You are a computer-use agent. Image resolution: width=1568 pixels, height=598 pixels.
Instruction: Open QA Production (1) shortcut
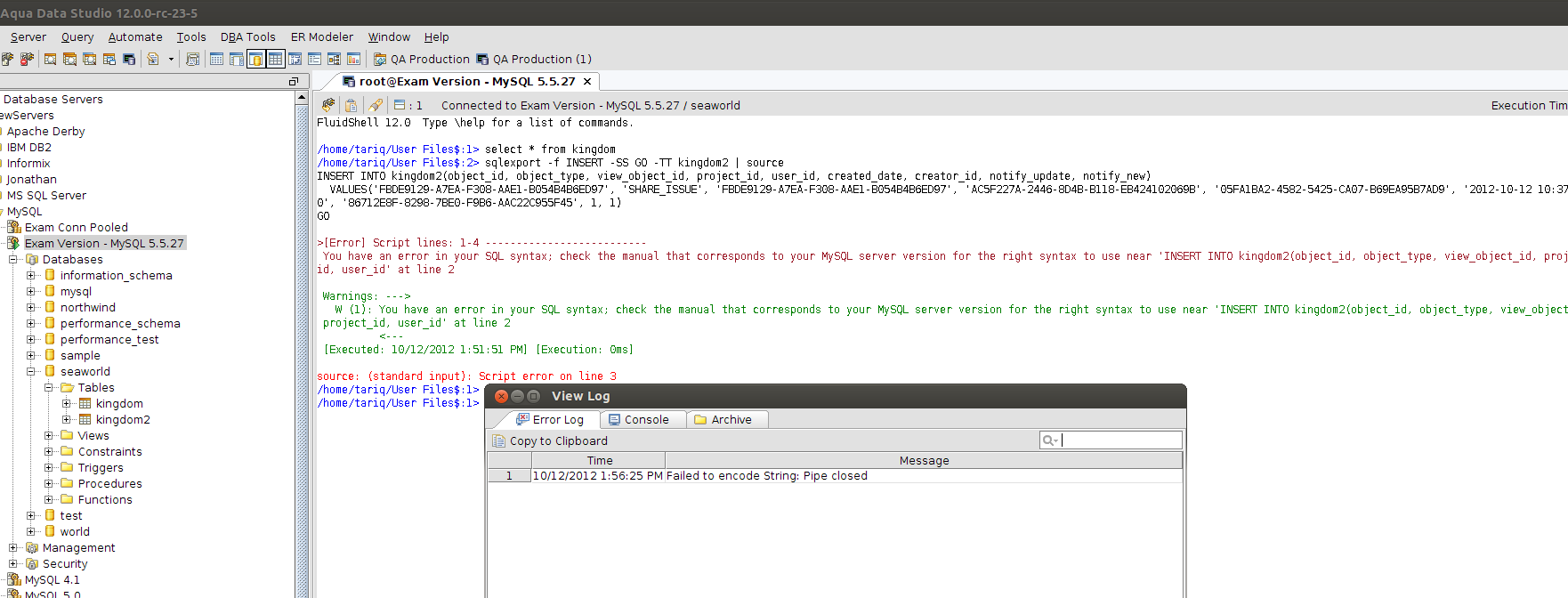[x=533, y=59]
